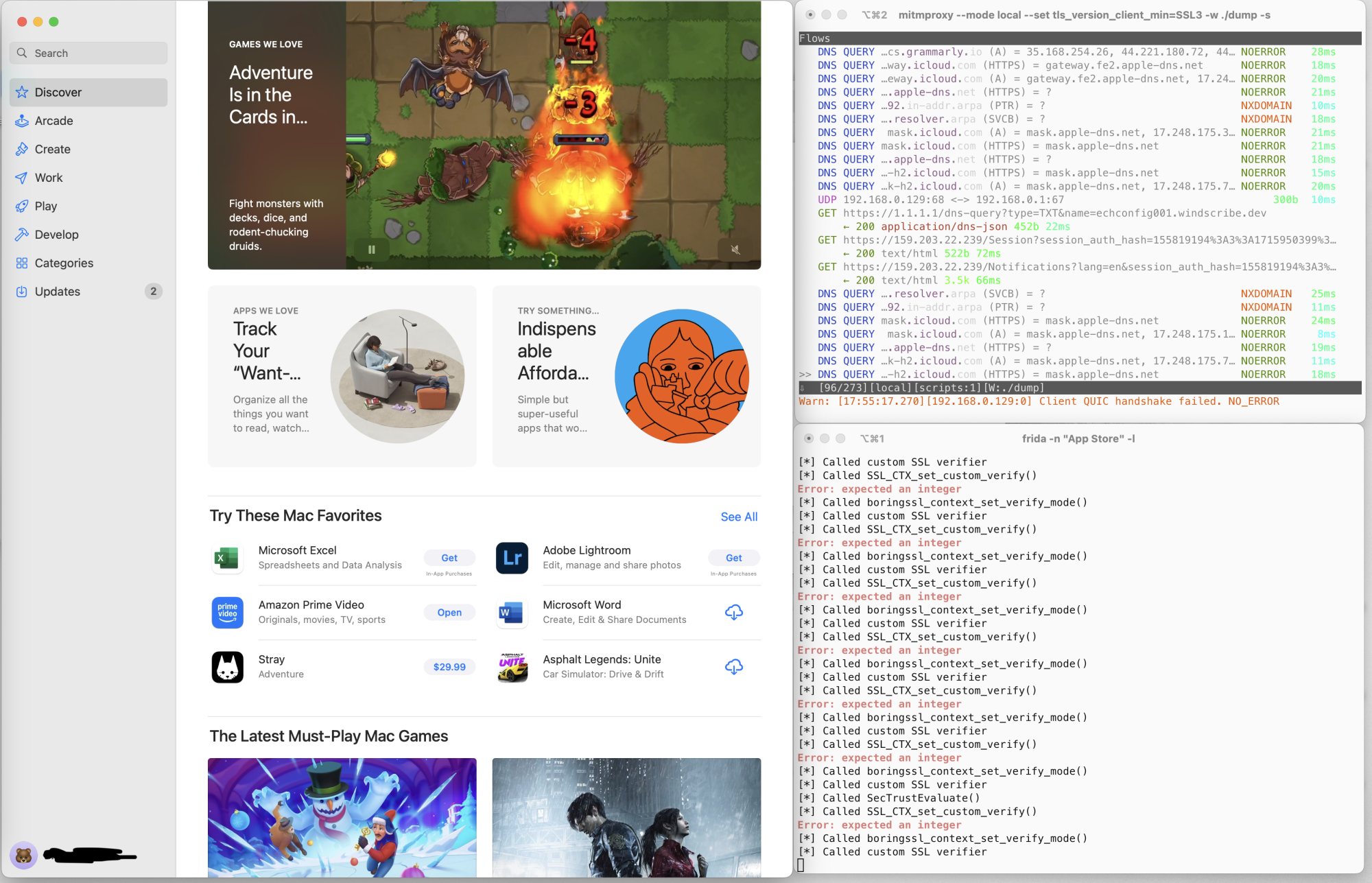Viewport: 1372px width, 883px height.
Task: Pause the featured game video
Action: click(x=372, y=250)
